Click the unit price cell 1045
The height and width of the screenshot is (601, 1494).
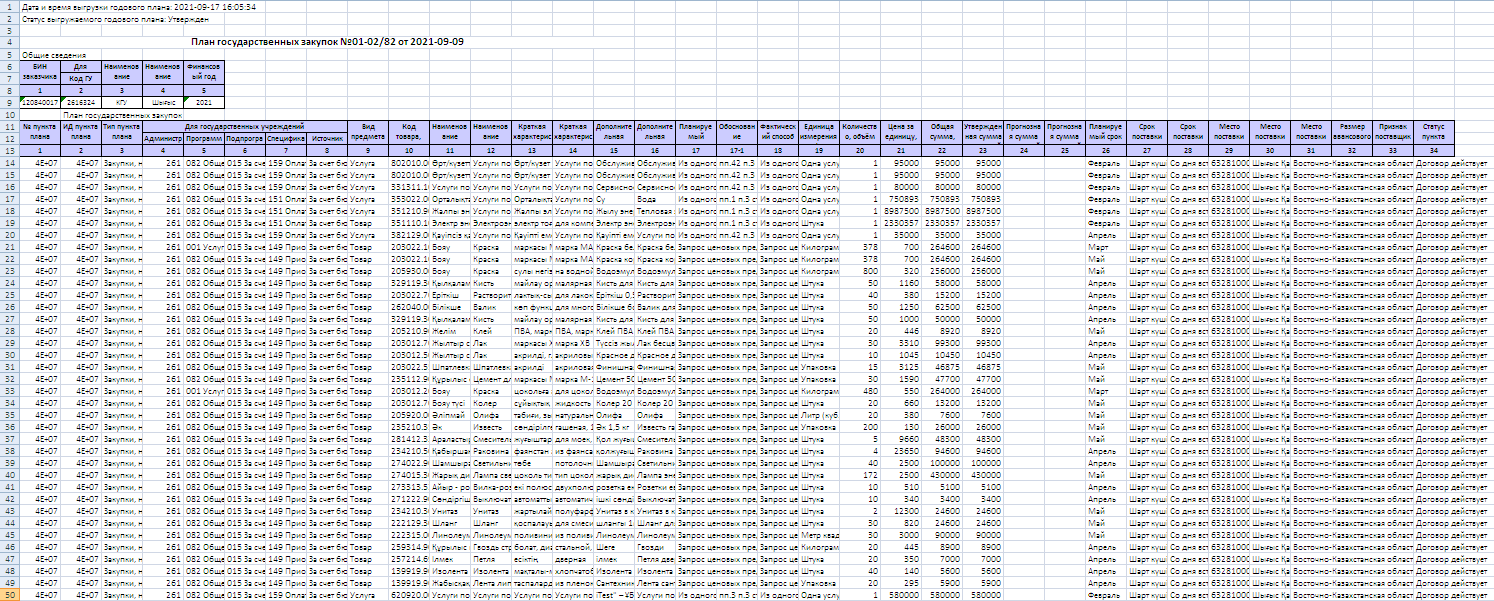(x=901, y=354)
